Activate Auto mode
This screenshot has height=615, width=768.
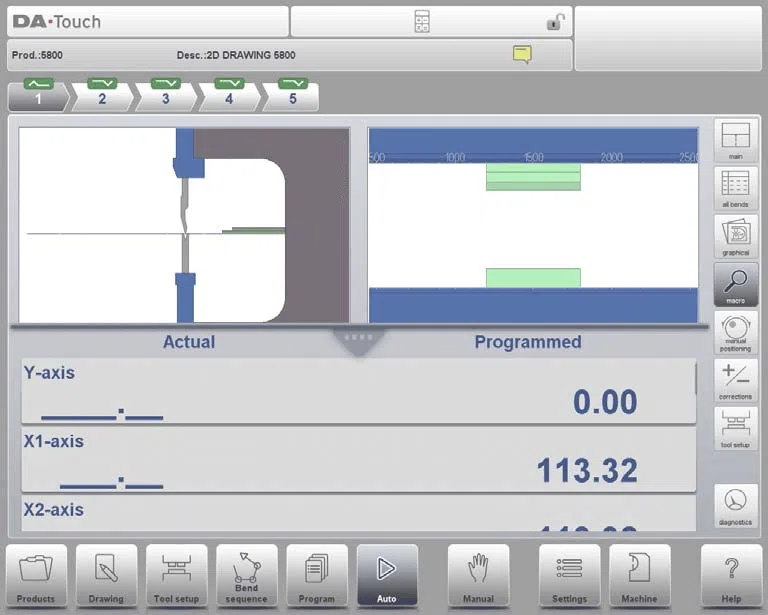point(387,575)
